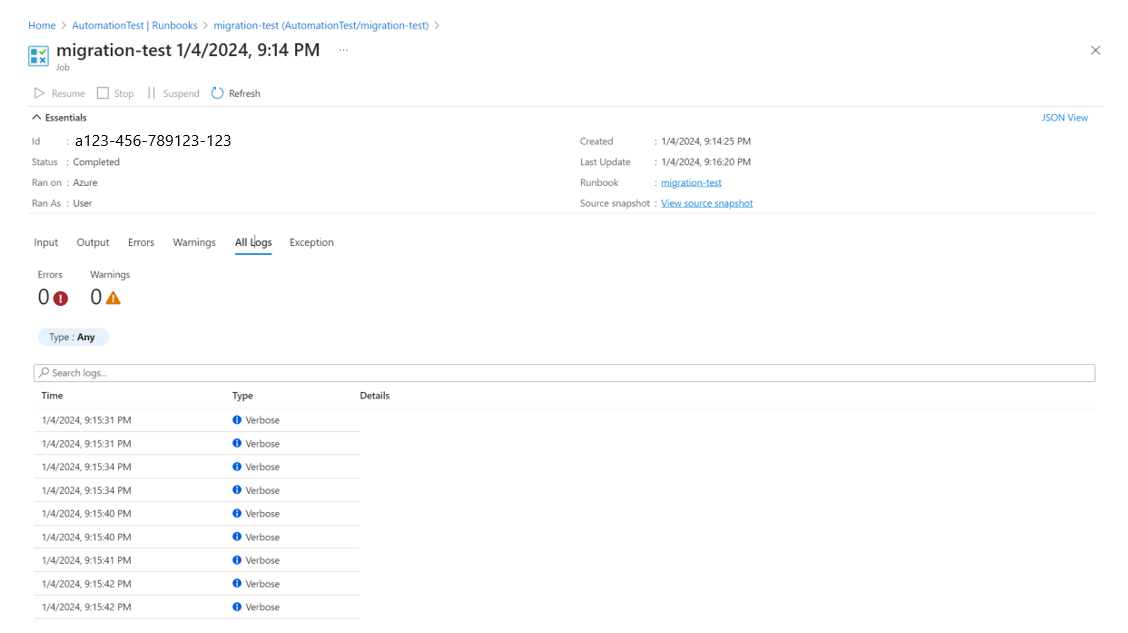The width and height of the screenshot is (1128, 633).
Task: Click the job Id a123-456-789123-123
Action: pos(153,141)
